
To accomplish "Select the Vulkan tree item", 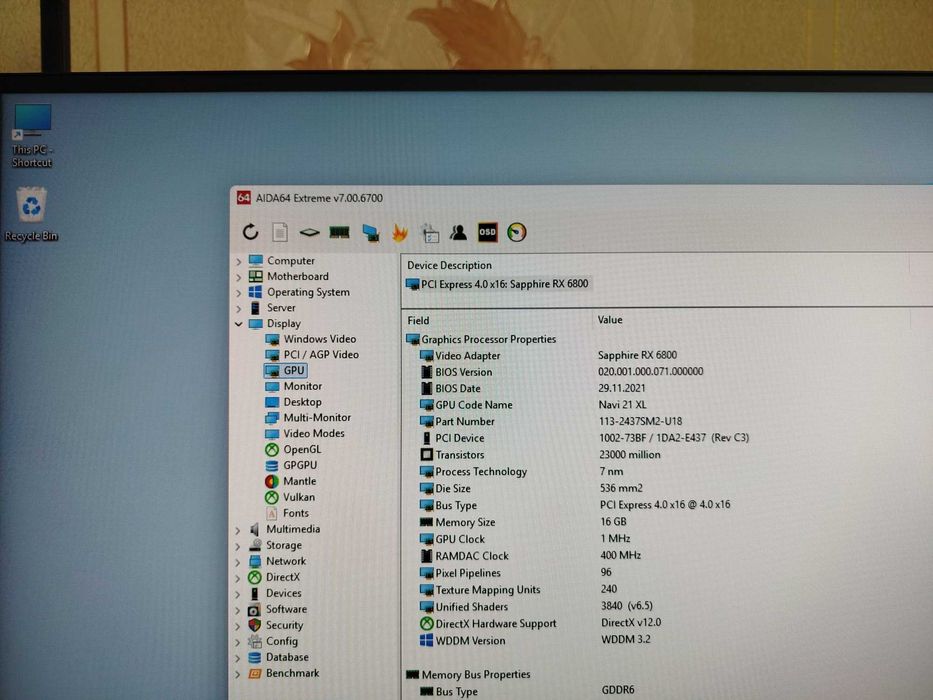I will coord(290,497).
